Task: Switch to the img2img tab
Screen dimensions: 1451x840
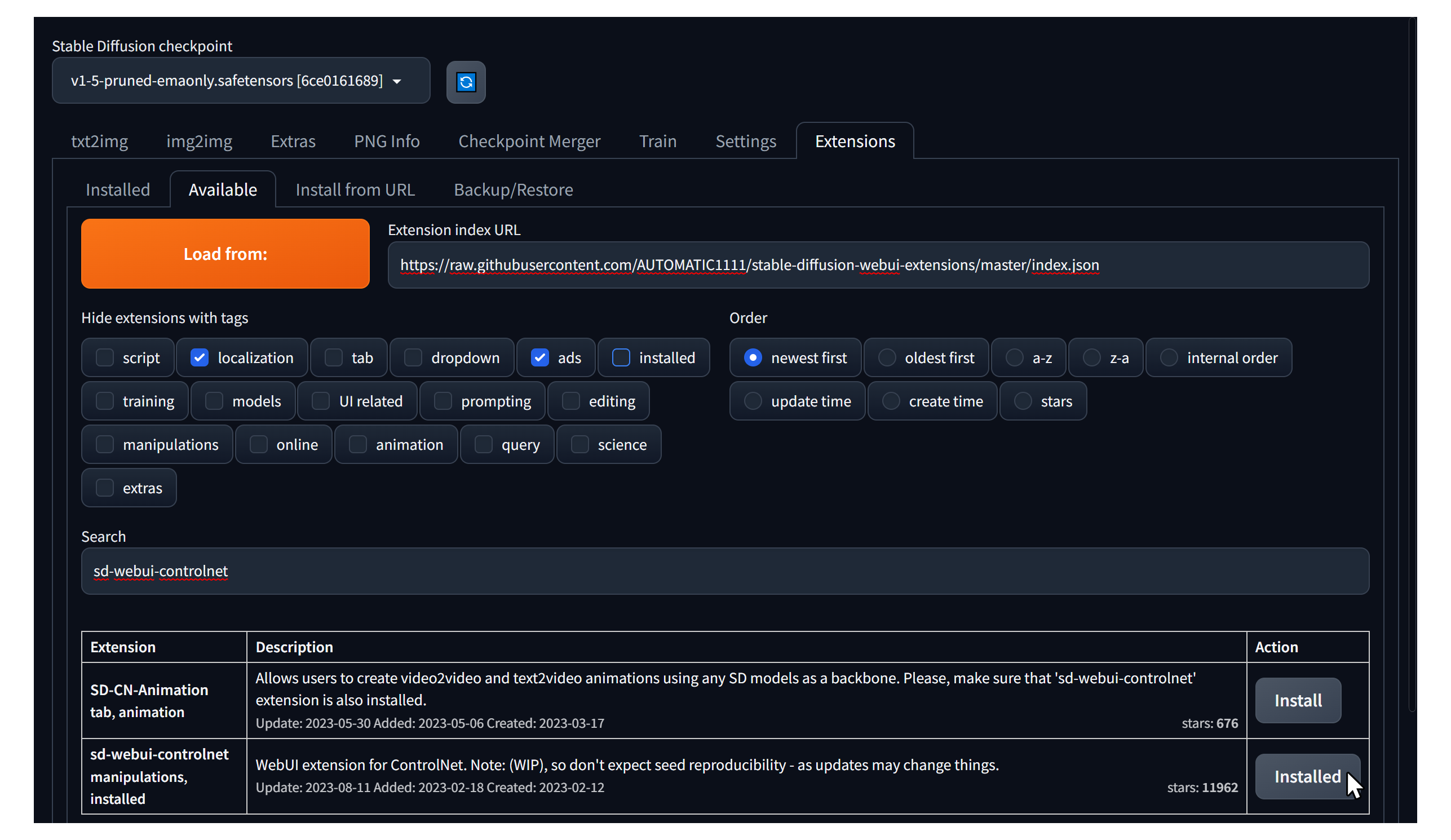Action: (x=199, y=141)
